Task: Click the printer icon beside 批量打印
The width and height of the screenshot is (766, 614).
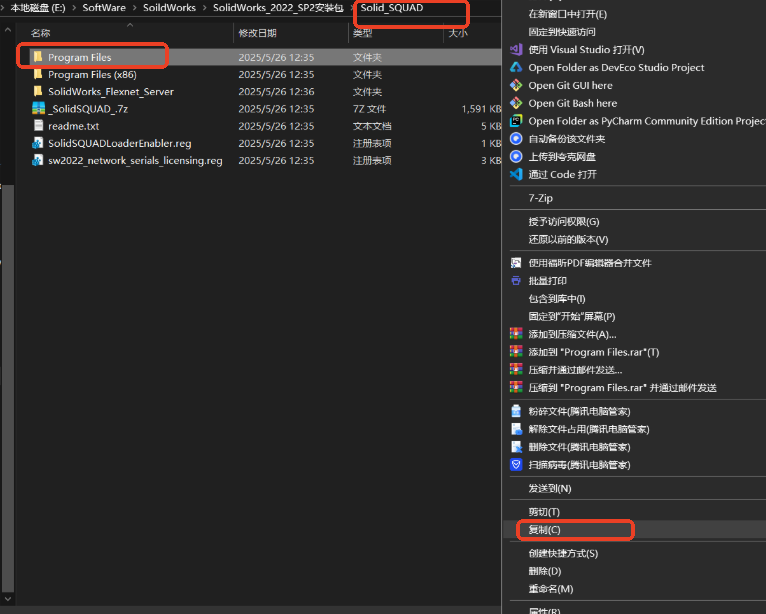Action: point(516,281)
